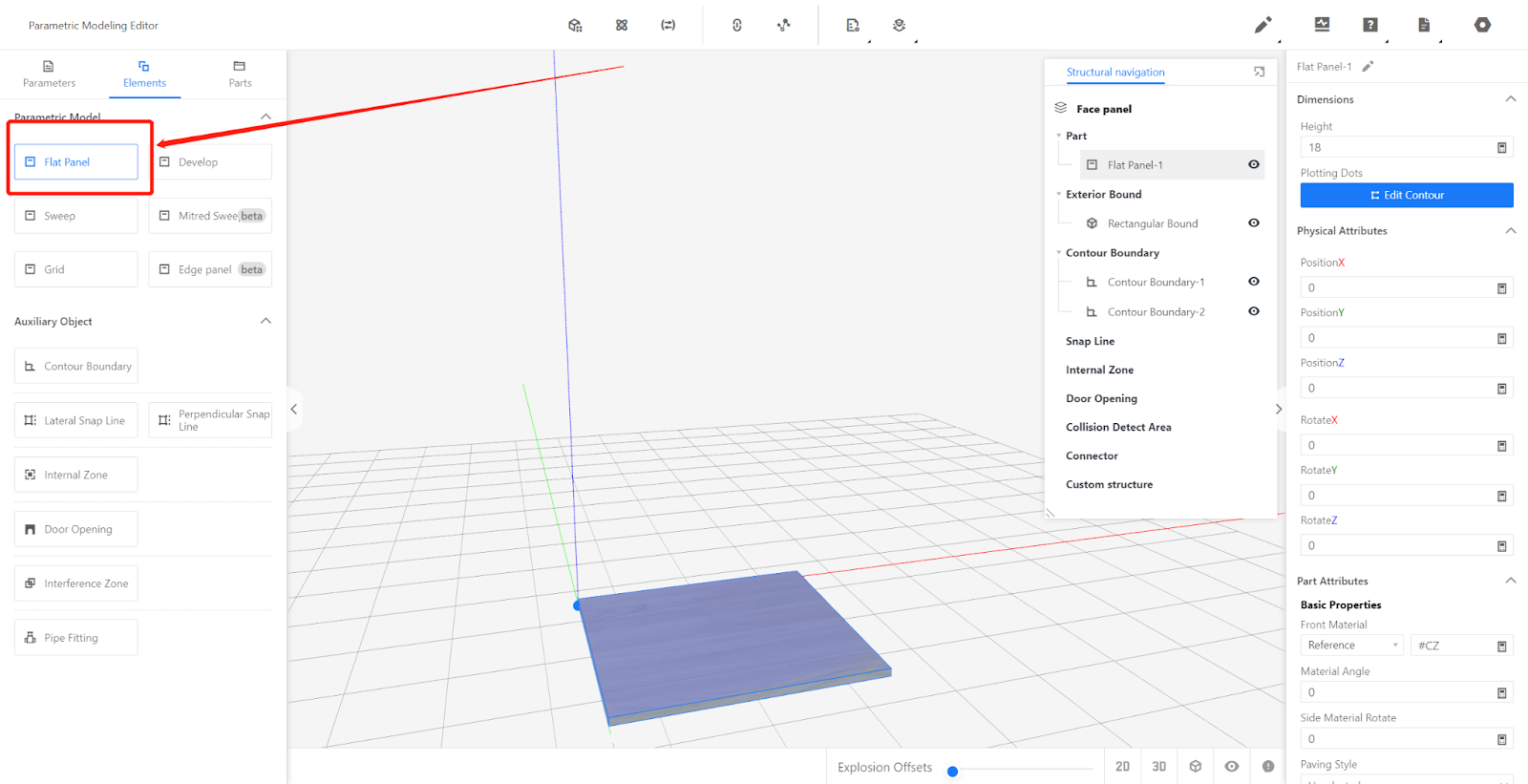
Task: Toggle visibility of Flat Panel-1
Action: [x=1254, y=165]
